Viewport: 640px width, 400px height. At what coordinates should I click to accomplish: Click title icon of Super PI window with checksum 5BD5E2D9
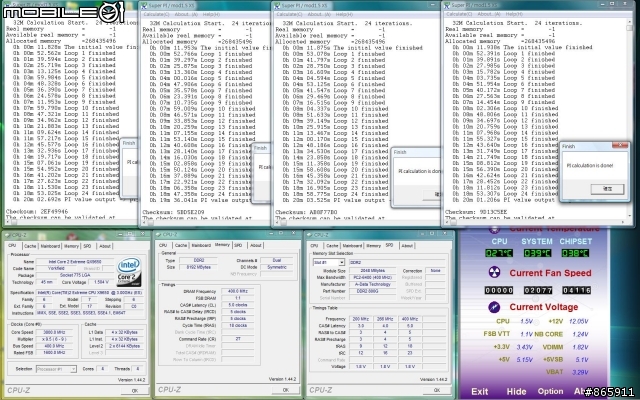point(144,6)
